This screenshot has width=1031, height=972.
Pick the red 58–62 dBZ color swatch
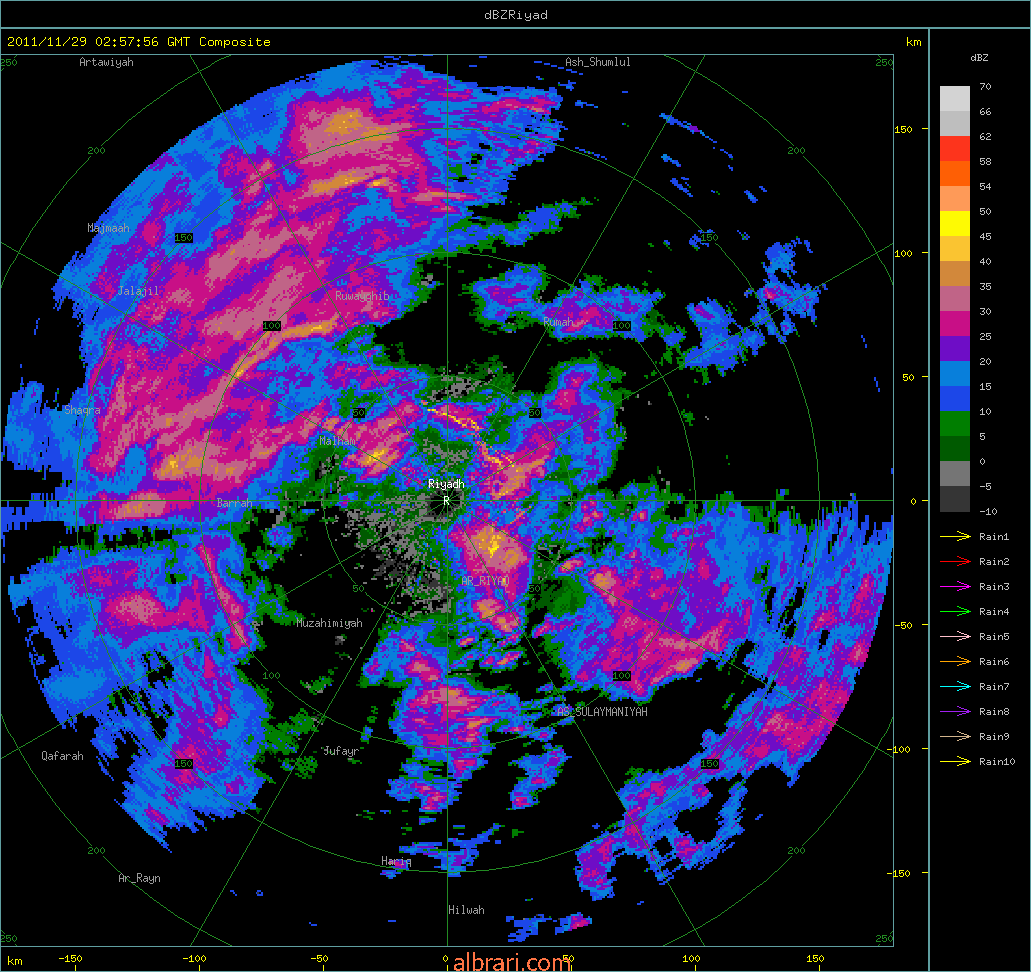(x=955, y=149)
